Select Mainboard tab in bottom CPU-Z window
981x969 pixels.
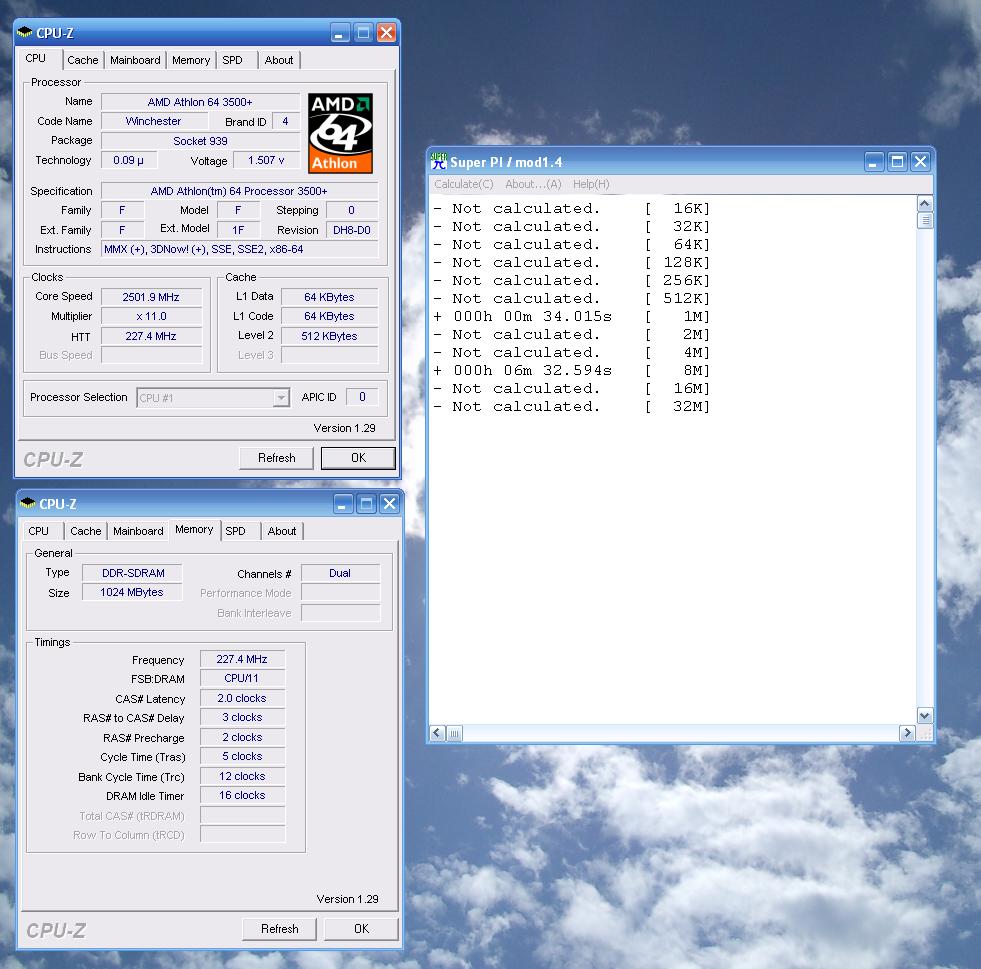tap(138, 531)
